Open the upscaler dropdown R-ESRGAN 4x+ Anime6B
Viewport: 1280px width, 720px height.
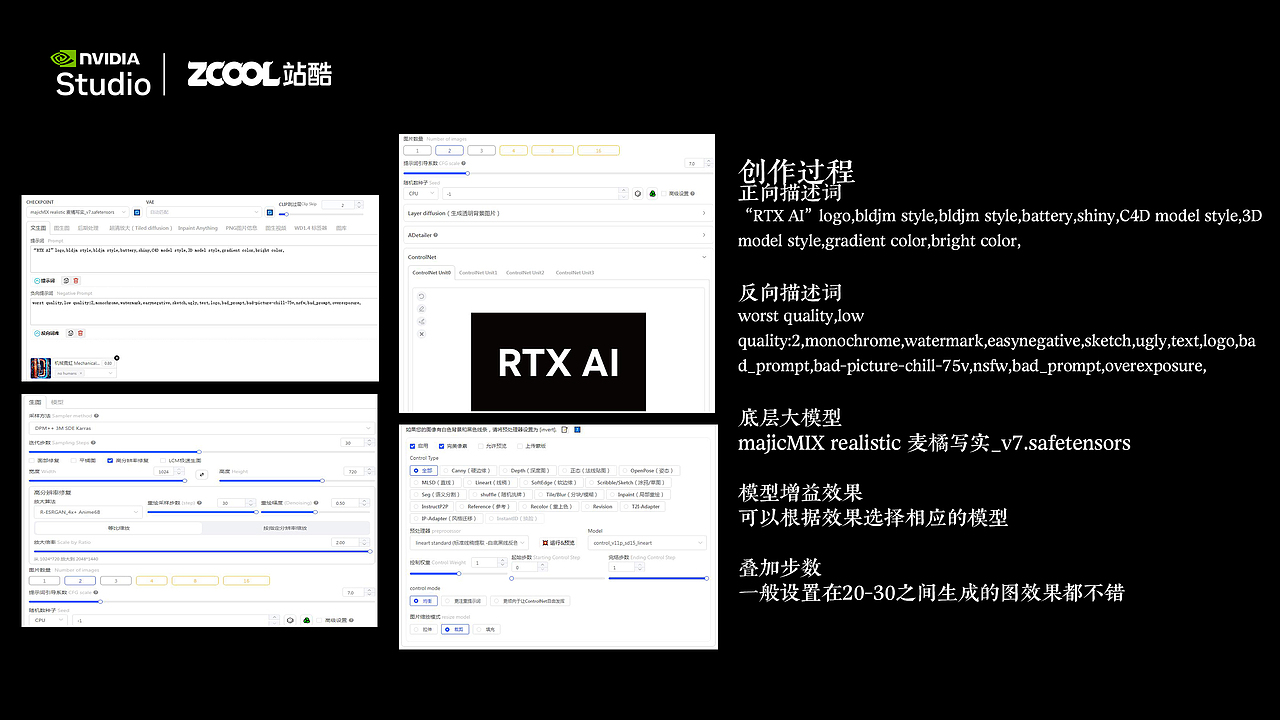(x=88, y=512)
